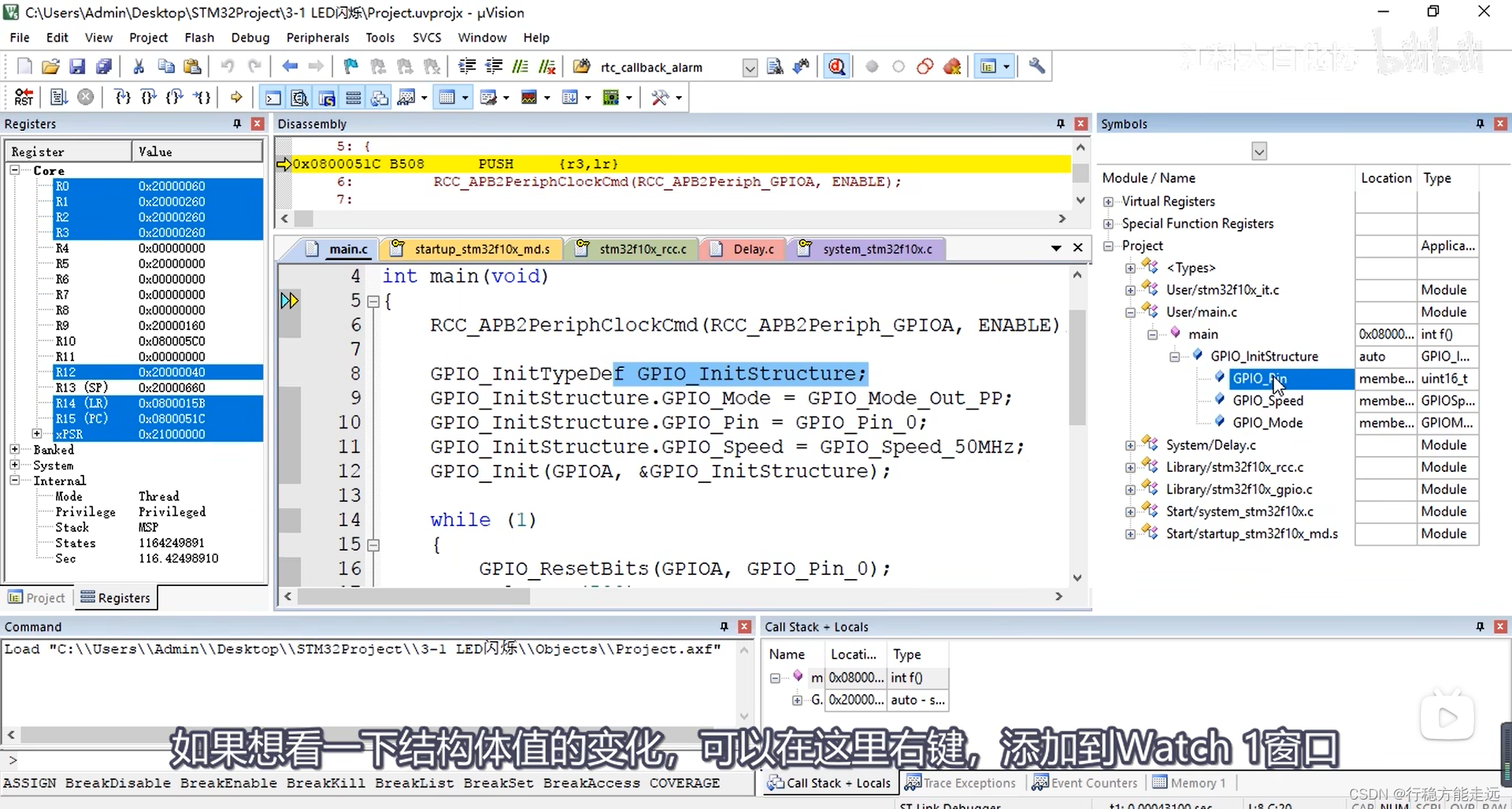Click the New file toolbar icon
The height and width of the screenshot is (809, 1512).
24,67
